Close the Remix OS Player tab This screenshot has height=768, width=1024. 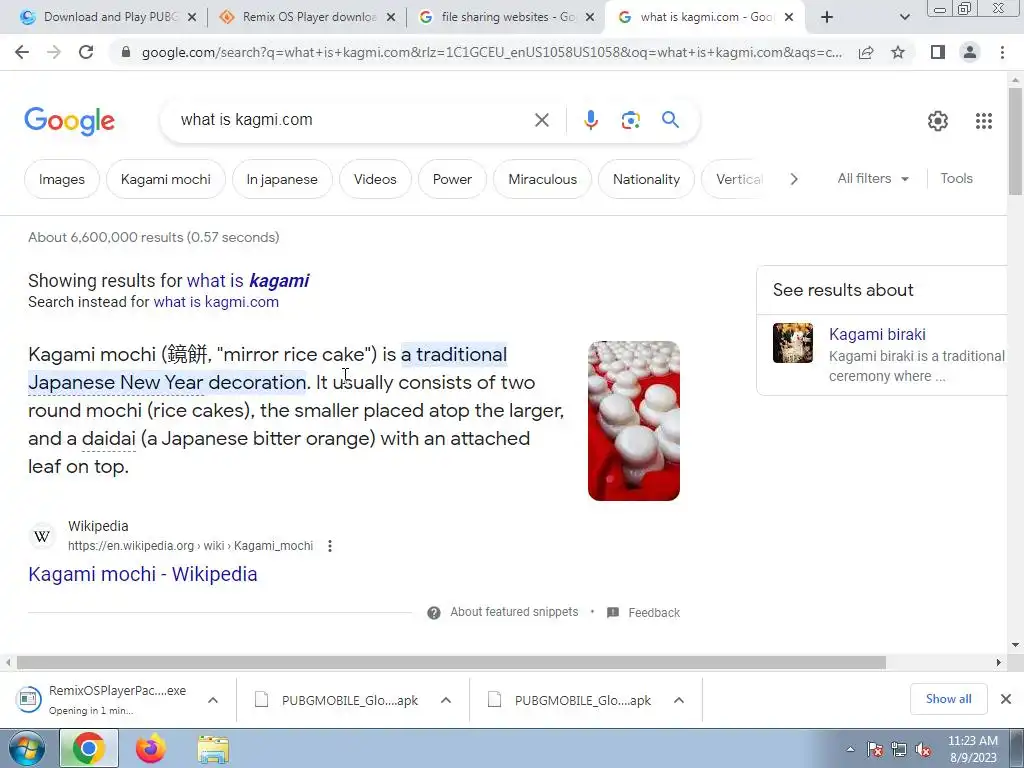click(x=391, y=18)
